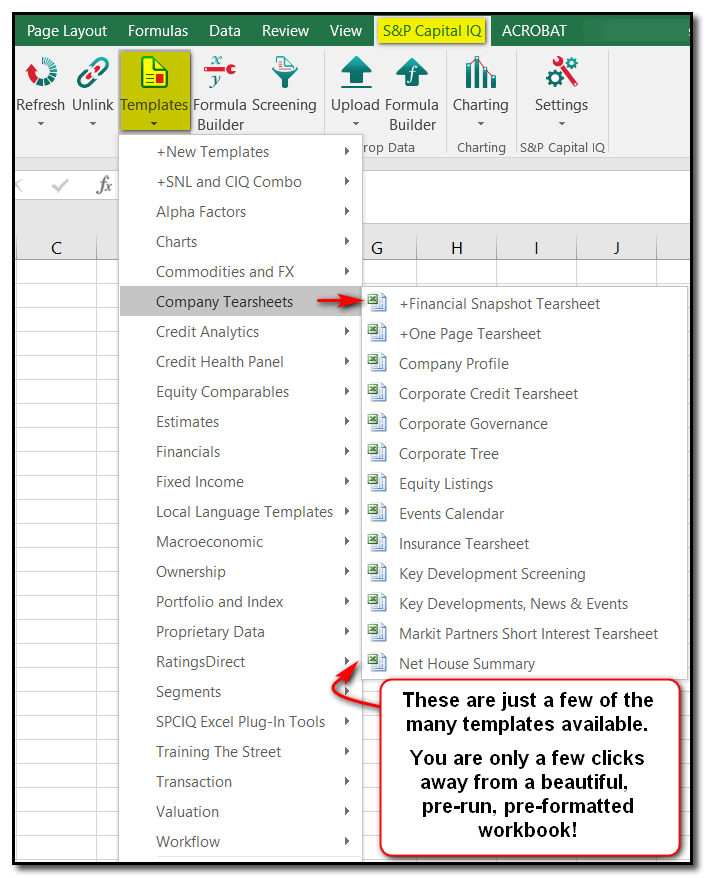Open SPCIQ Excel Plug-In Tools submenu
The image size is (706, 878).
(241, 721)
